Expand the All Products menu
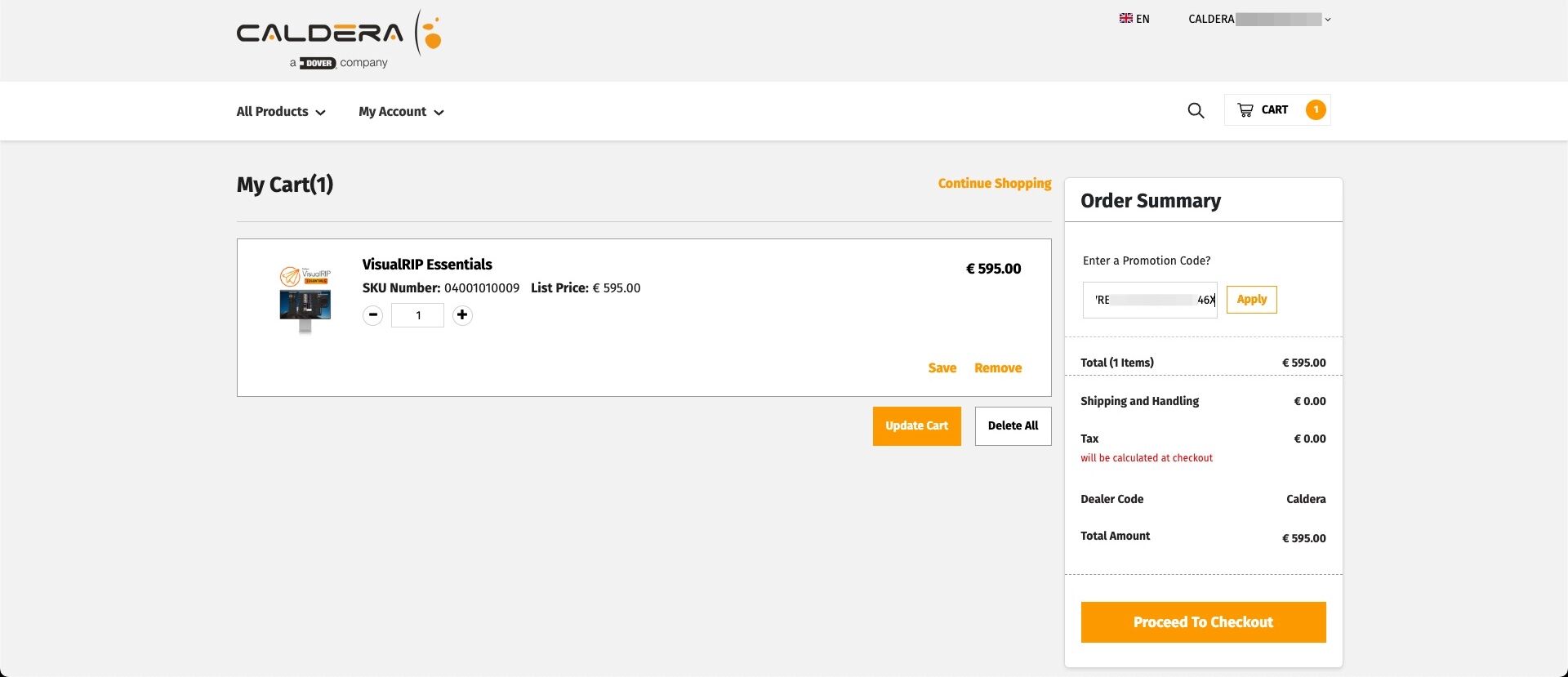 [281, 112]
